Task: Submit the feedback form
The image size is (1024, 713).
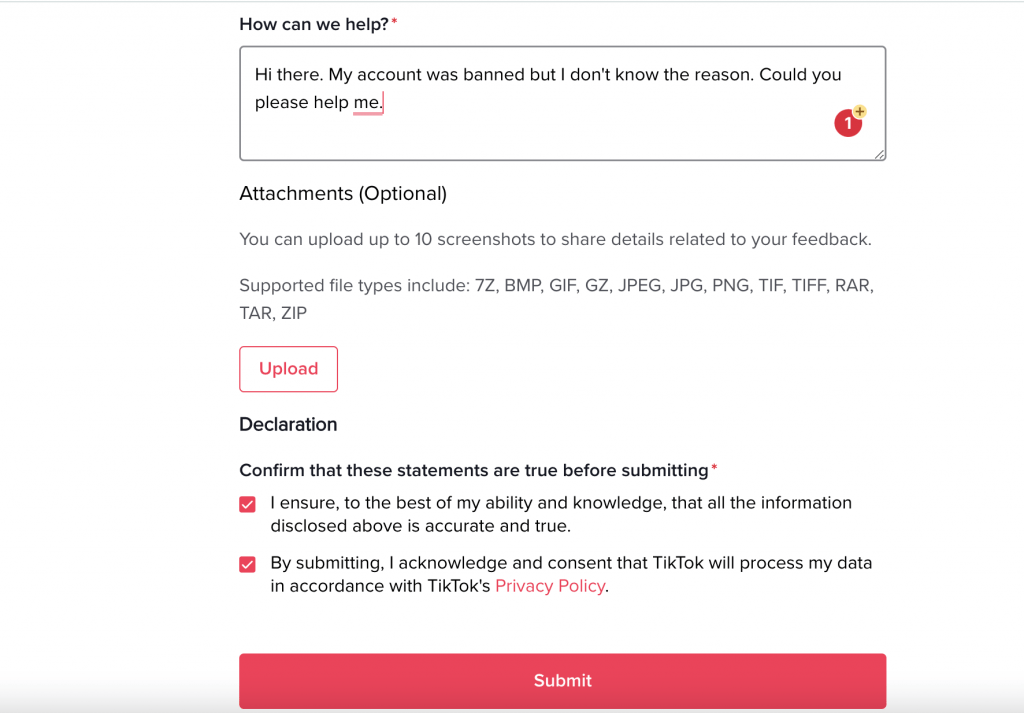Action: (562, 681)
